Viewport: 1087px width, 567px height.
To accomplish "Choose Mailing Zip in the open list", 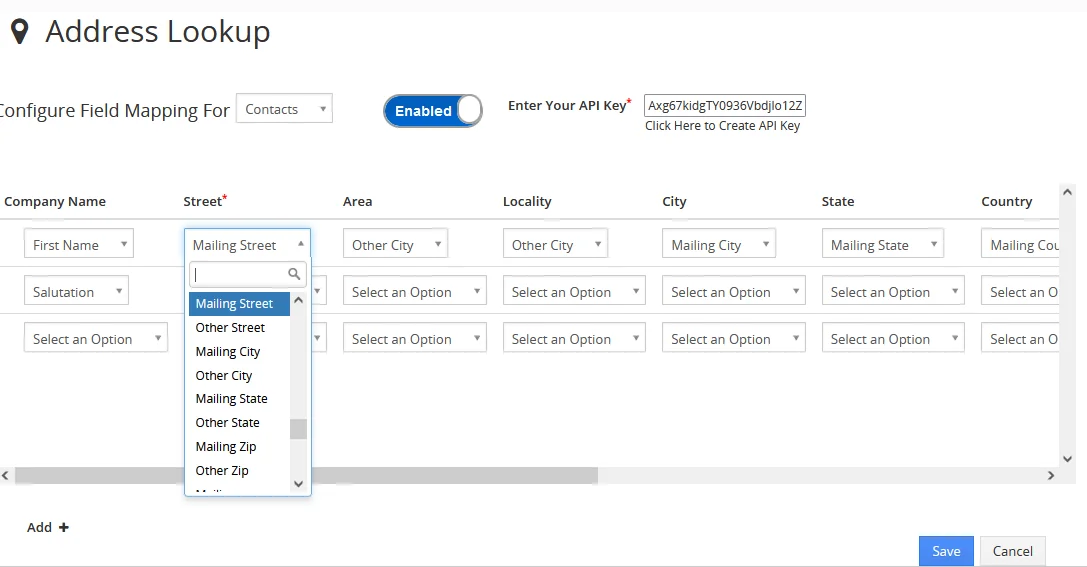I will (226, 447).
